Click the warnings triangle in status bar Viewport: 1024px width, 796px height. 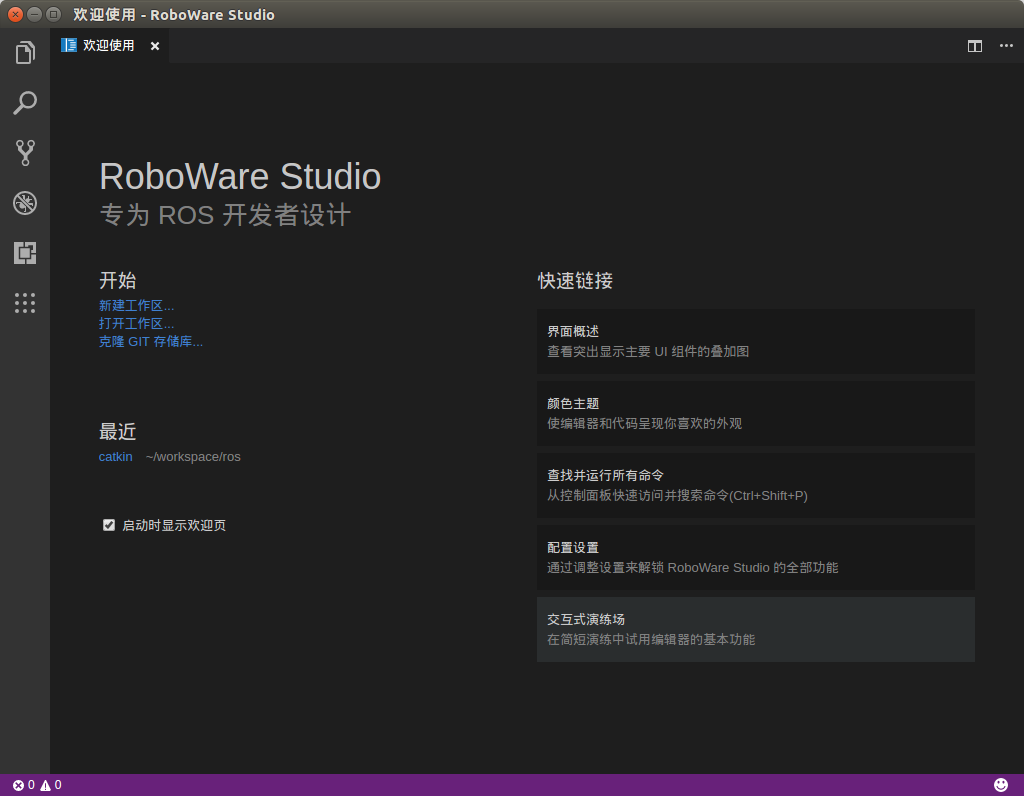(x=51, y=785)
